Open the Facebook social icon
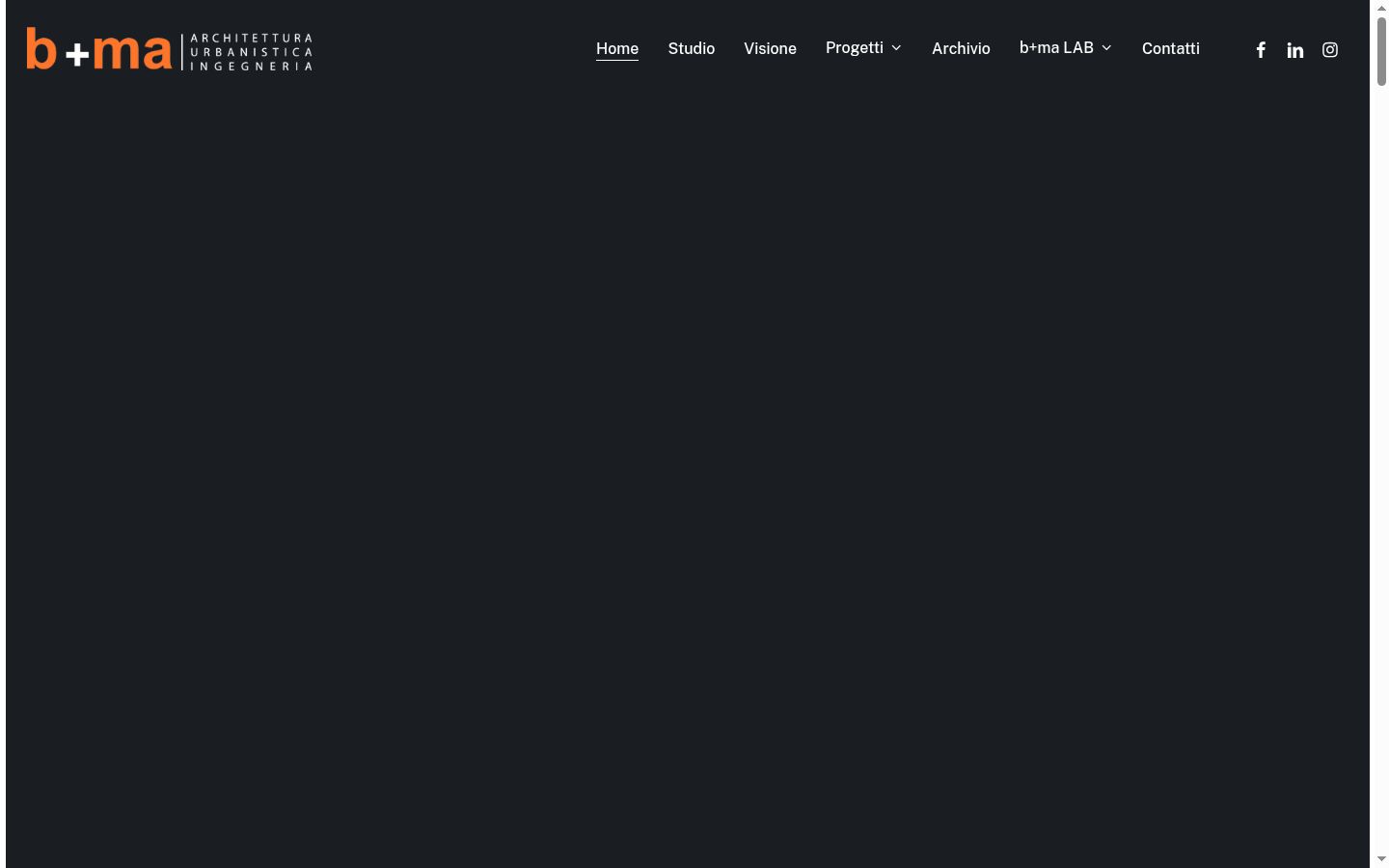The image size is (1389, 868). (1261, 50)
